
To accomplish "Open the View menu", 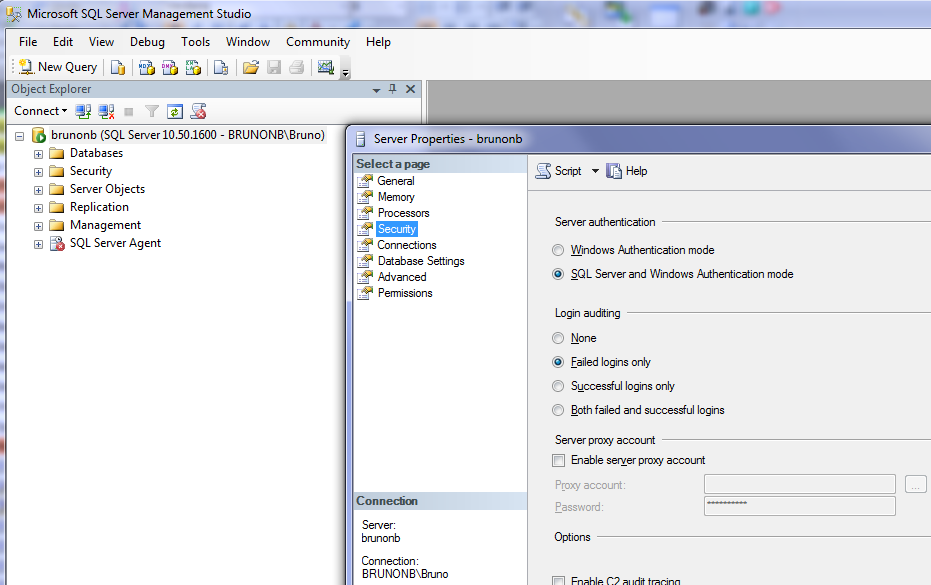I will 102,42.
